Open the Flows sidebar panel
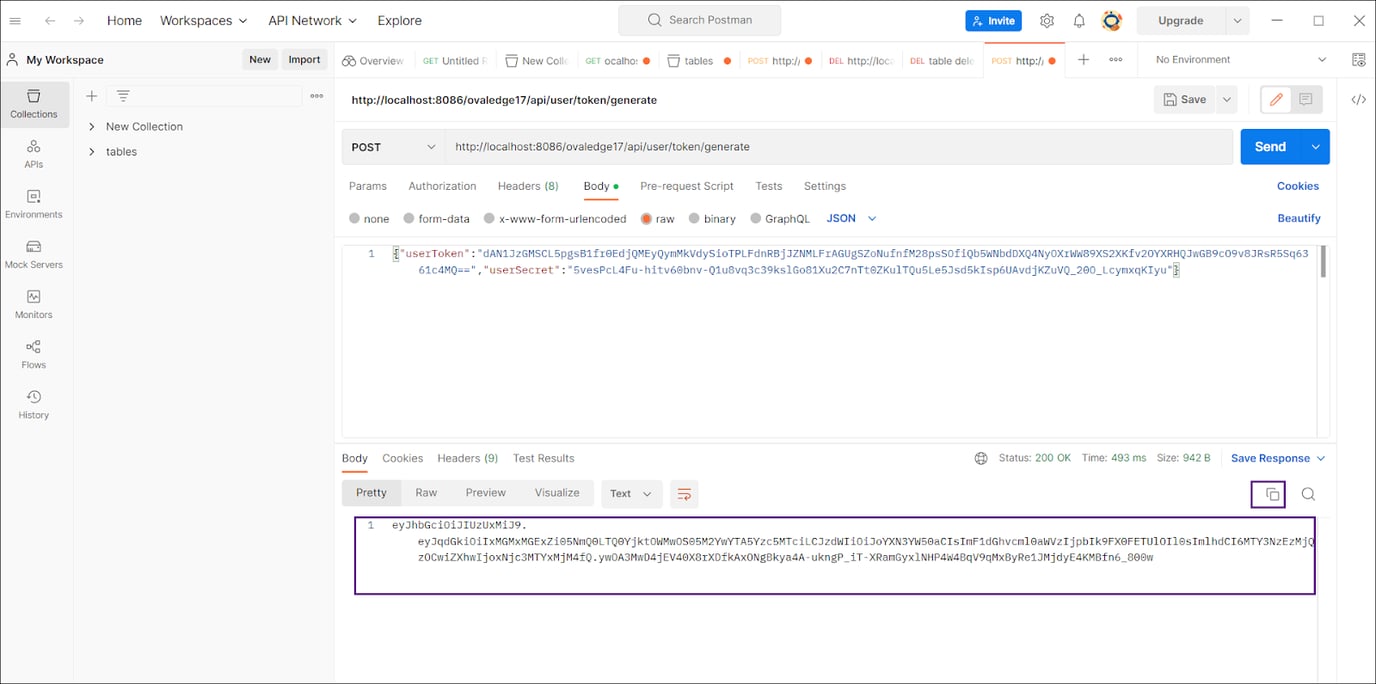This screenshot has height=684, width=1376. coord(33,353)
